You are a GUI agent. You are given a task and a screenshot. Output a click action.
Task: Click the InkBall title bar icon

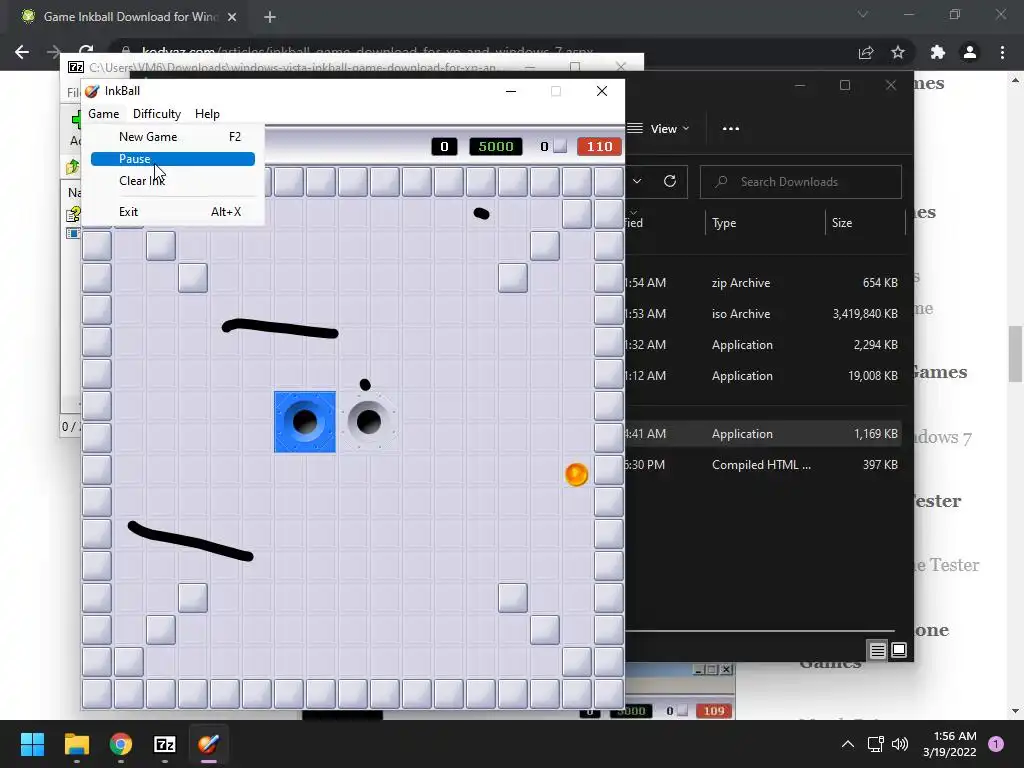93,91
